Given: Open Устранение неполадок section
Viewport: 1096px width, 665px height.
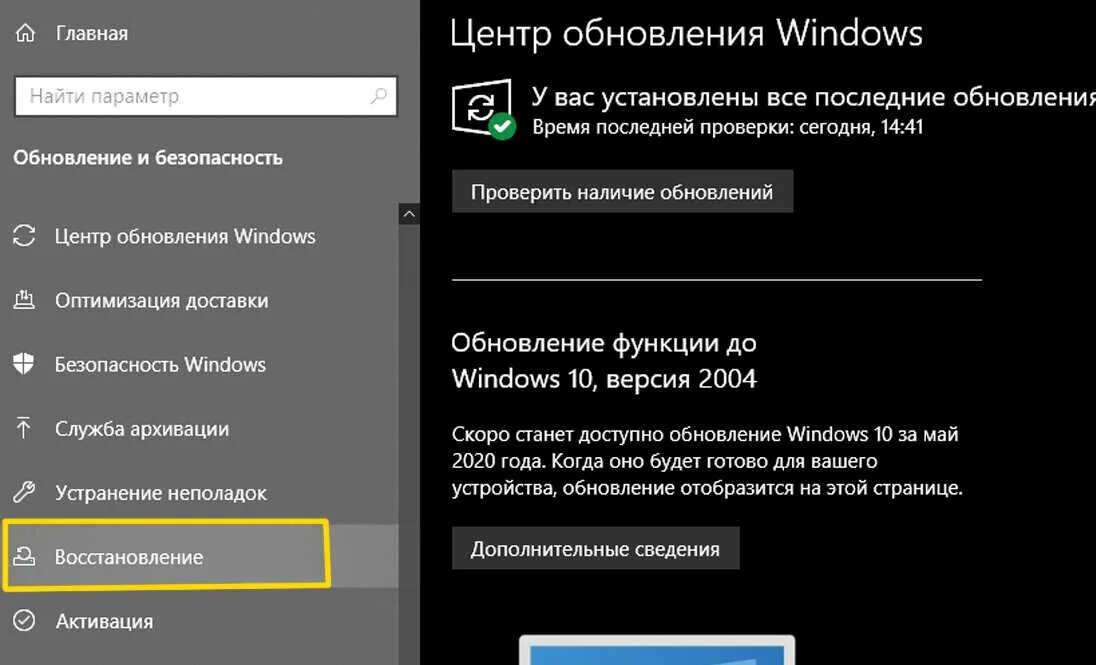Looking at the screenshot, I should coord(161,493).
